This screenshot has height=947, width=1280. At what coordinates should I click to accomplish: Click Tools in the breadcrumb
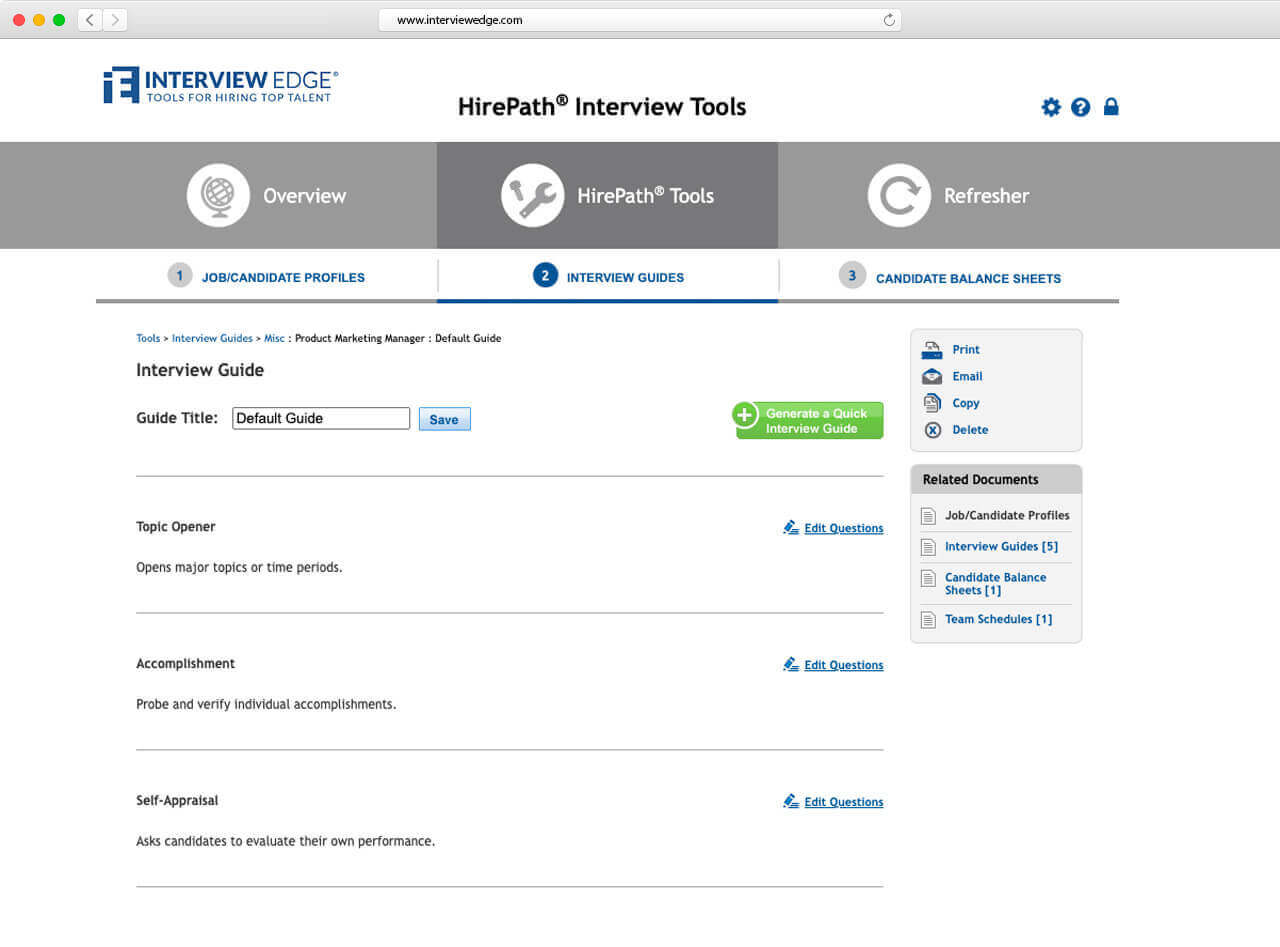pos(148,339)
